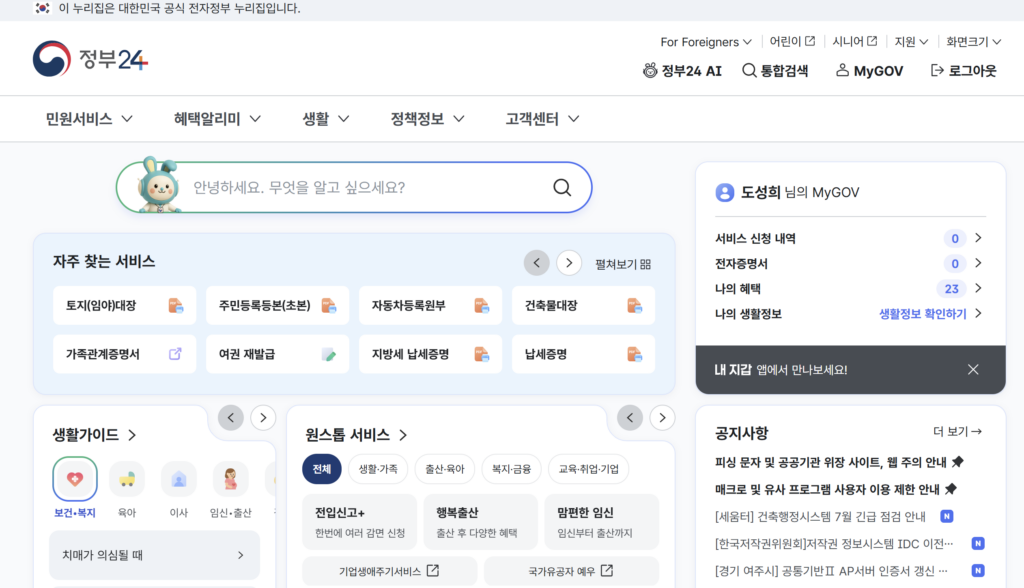Click the magnifier icon in search bar

coord(562,188)
